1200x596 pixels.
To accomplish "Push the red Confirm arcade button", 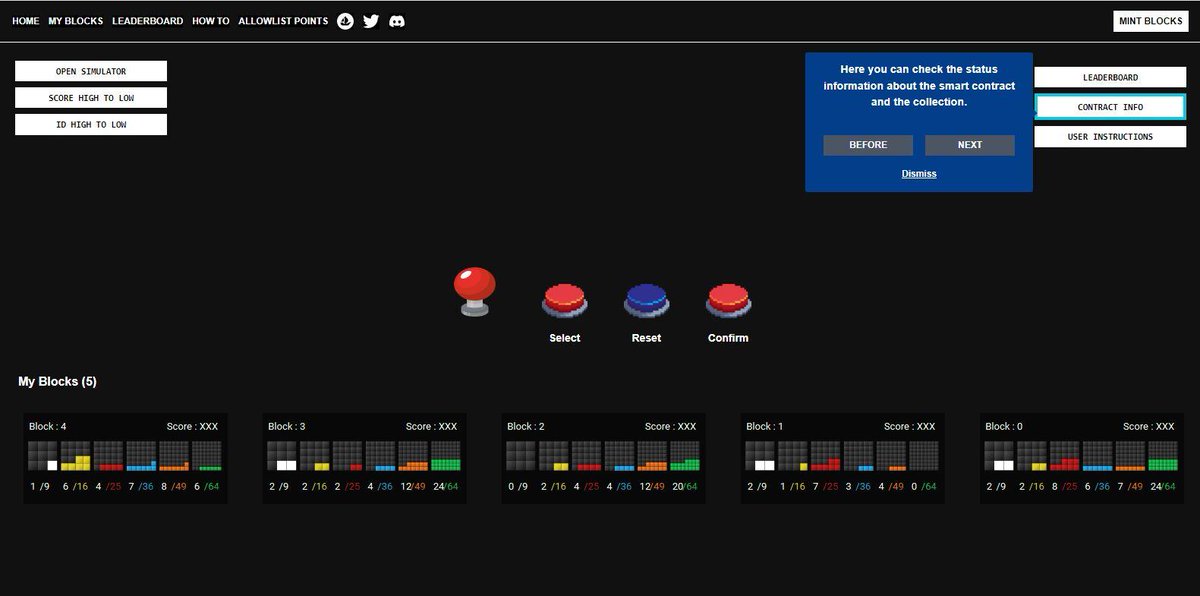I will [729, 301].
